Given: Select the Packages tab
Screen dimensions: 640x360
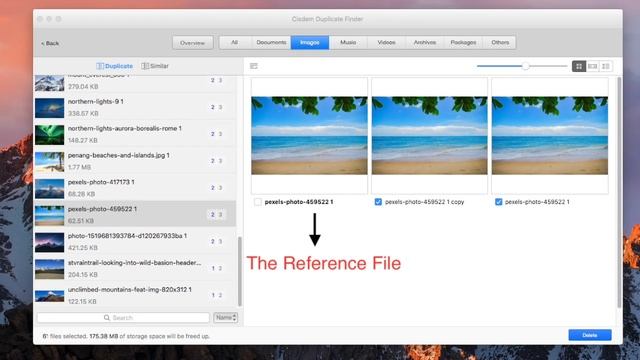Looking at the screenshot, I should coord(463,42).
